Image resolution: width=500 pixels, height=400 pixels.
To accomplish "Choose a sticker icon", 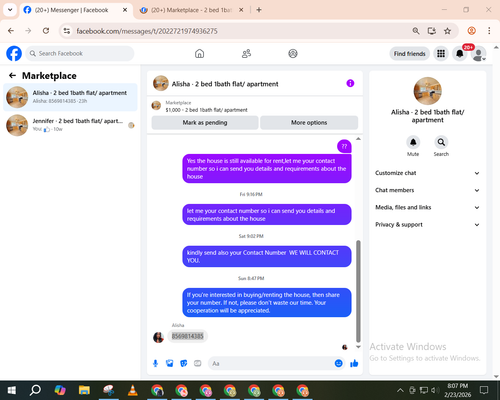I will point(183,363).
